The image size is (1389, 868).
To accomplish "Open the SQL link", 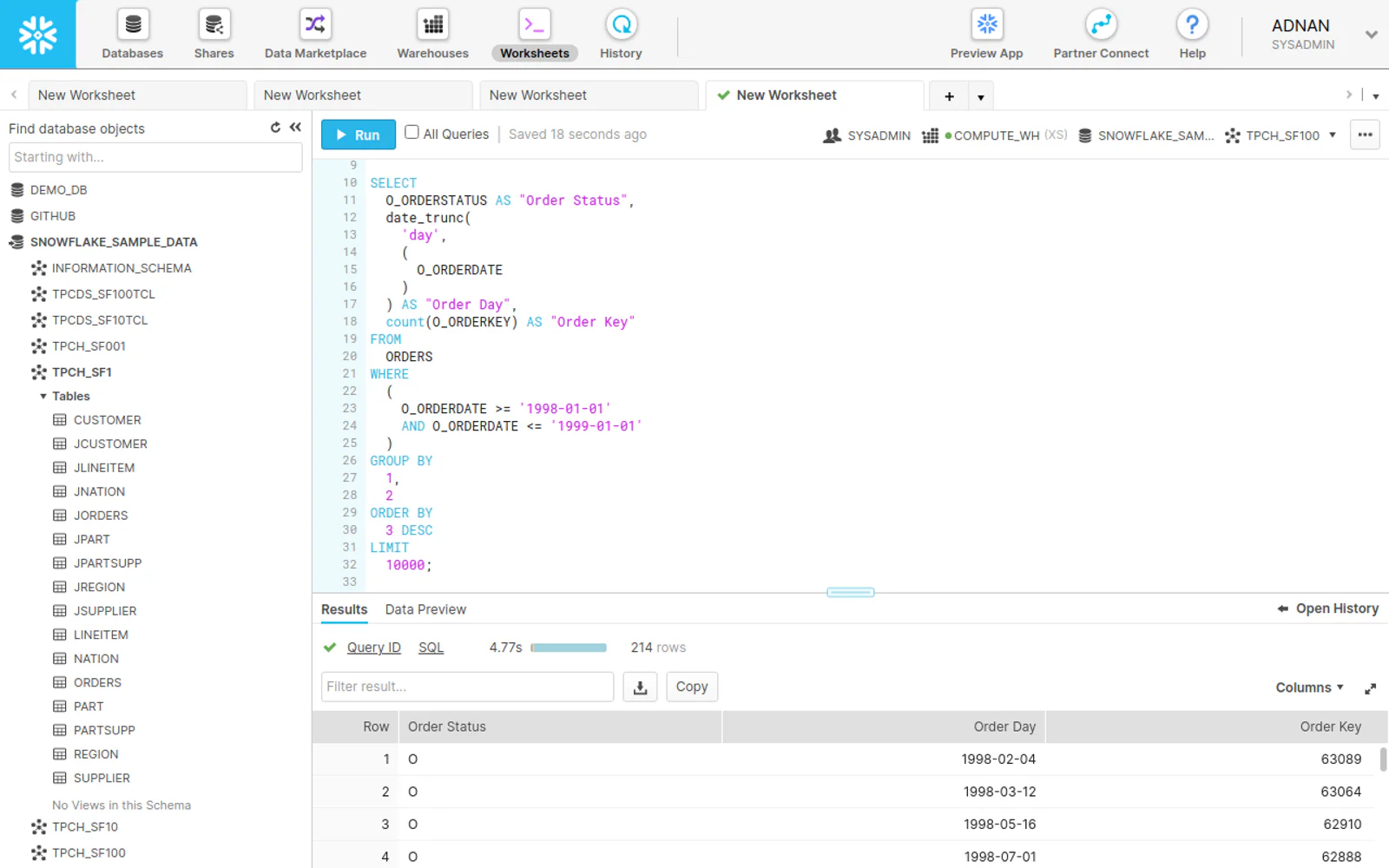I will pyautogui.click(x=431, y=648).
